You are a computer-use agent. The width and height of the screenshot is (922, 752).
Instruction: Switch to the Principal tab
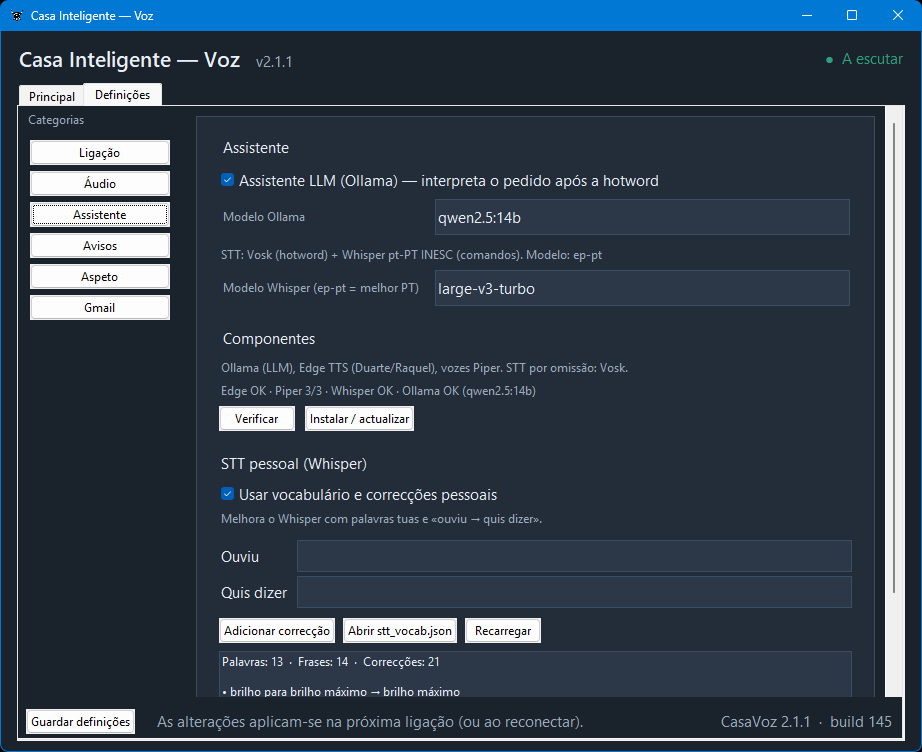52,96
